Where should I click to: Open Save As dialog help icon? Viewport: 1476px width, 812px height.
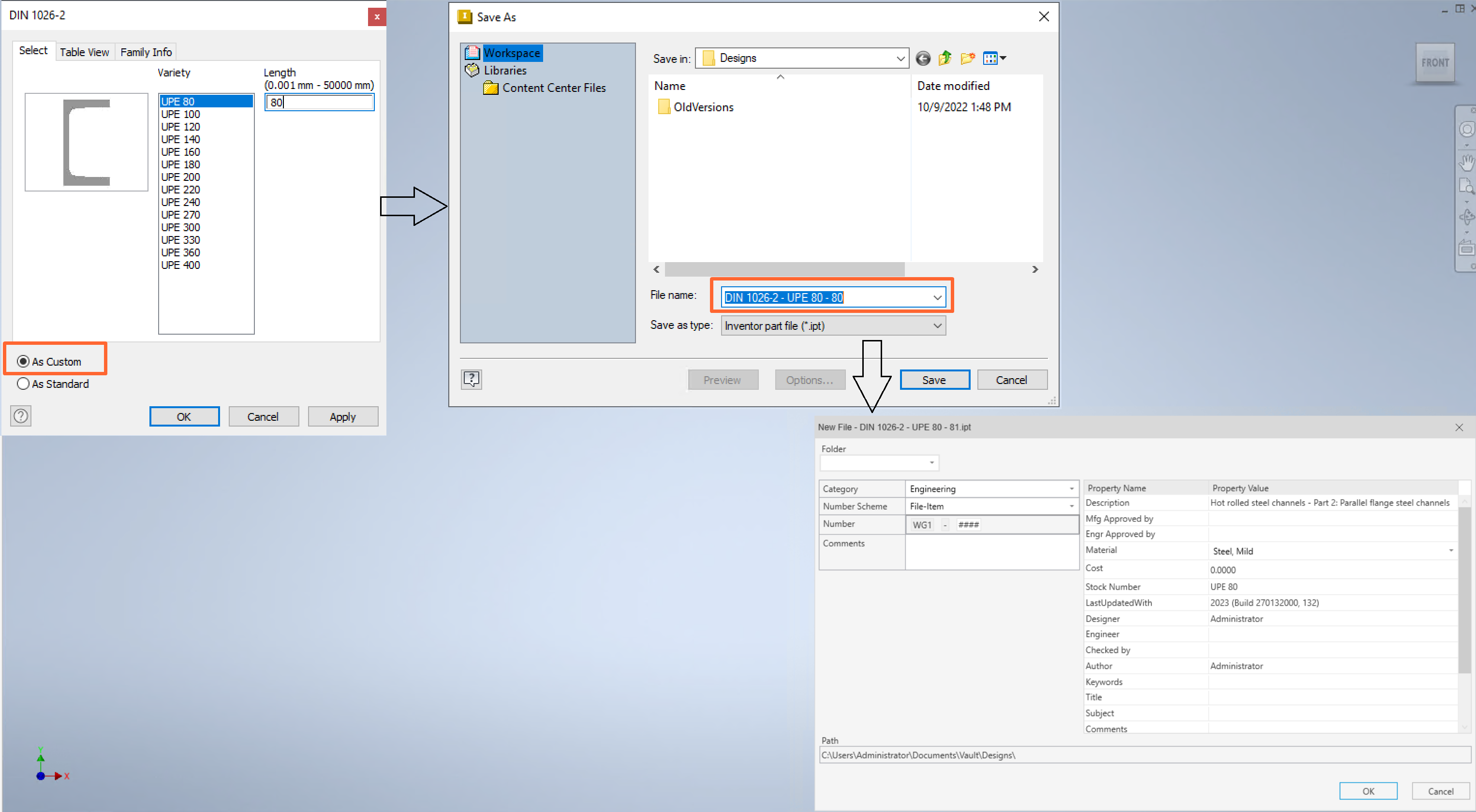[x=471, y=379]
